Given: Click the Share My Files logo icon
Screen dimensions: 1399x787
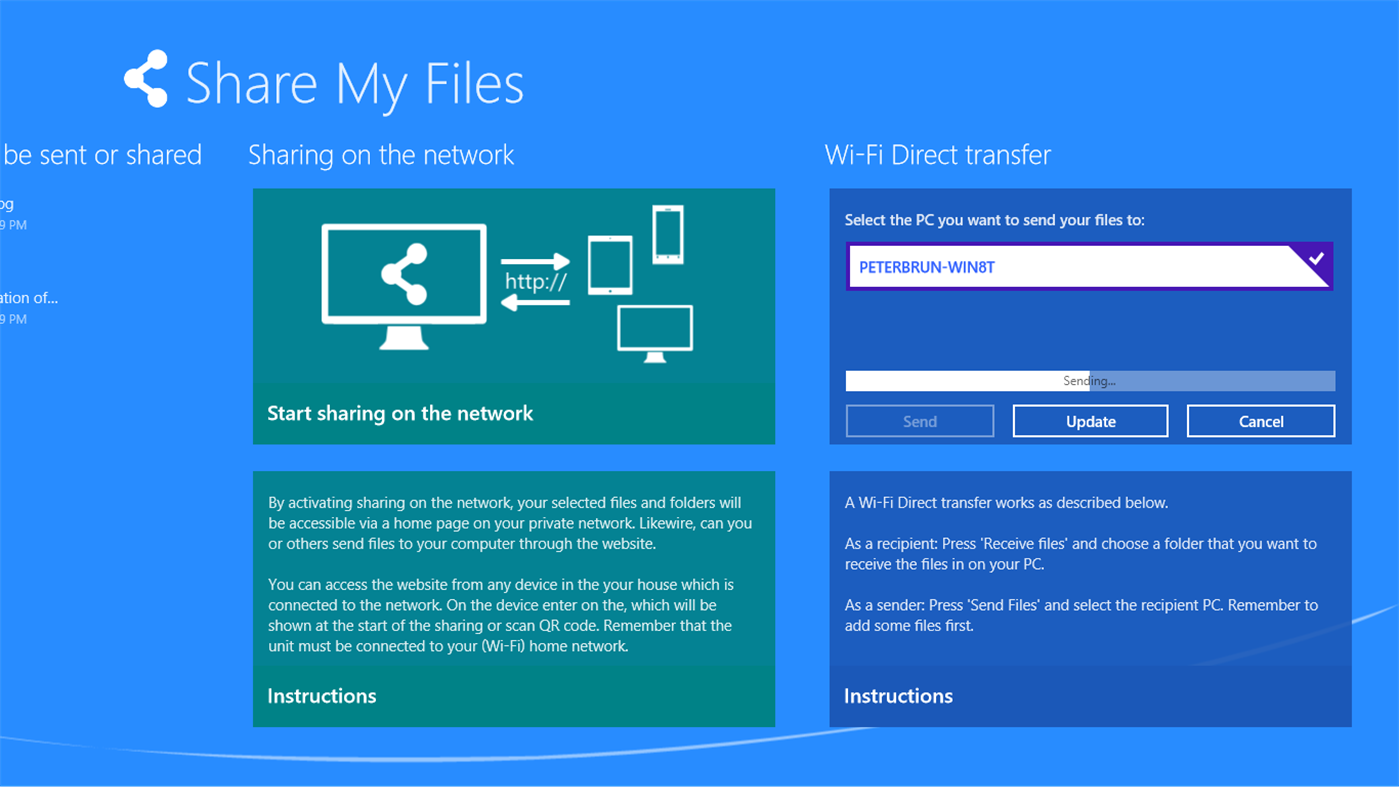Looking at the screenshot, I should (147, 78).
